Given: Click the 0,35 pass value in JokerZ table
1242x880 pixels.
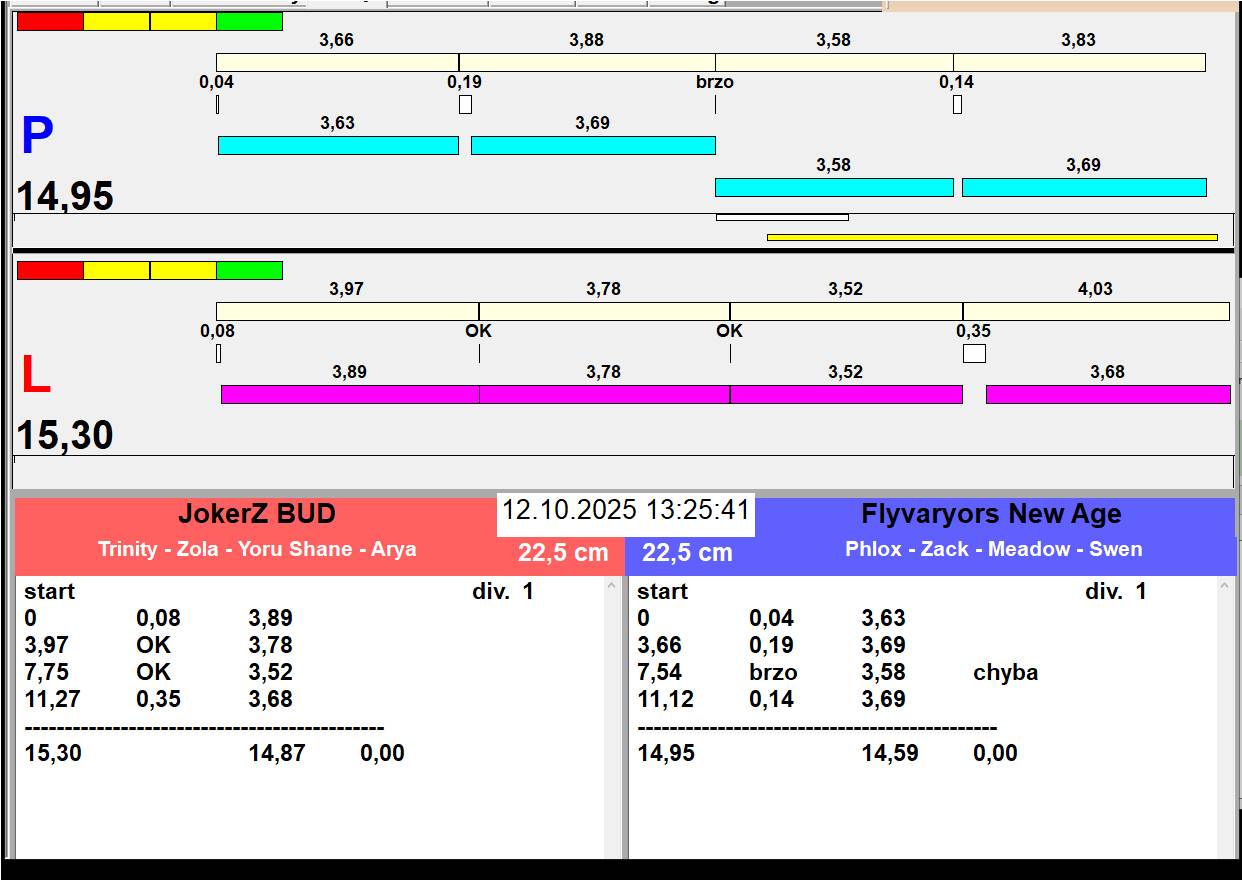Looking at the screenshot, I should coord(158,699).
